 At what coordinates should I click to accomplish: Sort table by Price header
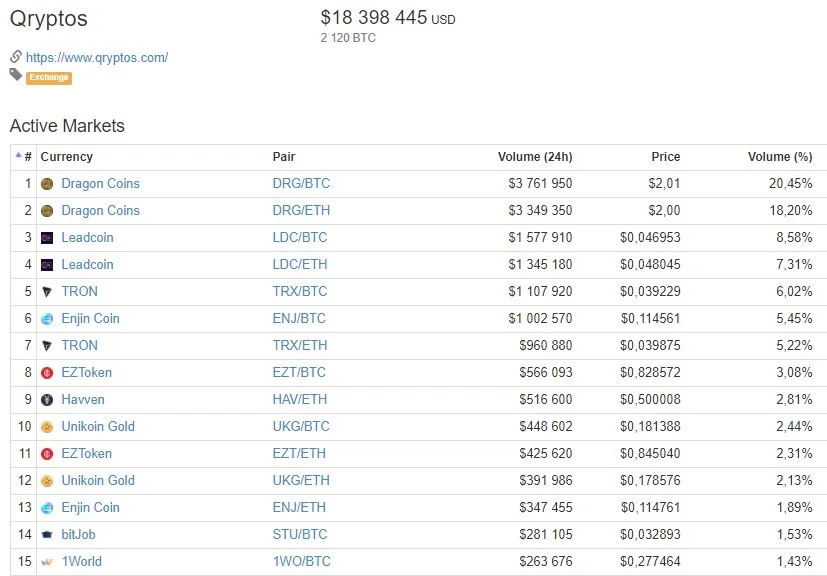666,157
